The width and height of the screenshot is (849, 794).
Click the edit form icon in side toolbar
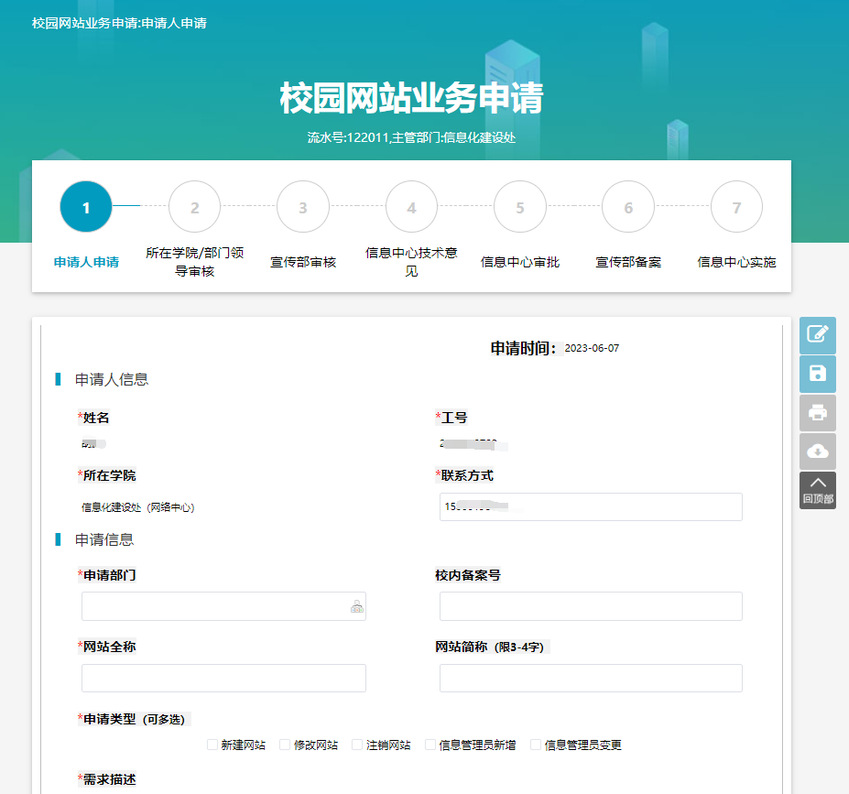tap(817, 334)
